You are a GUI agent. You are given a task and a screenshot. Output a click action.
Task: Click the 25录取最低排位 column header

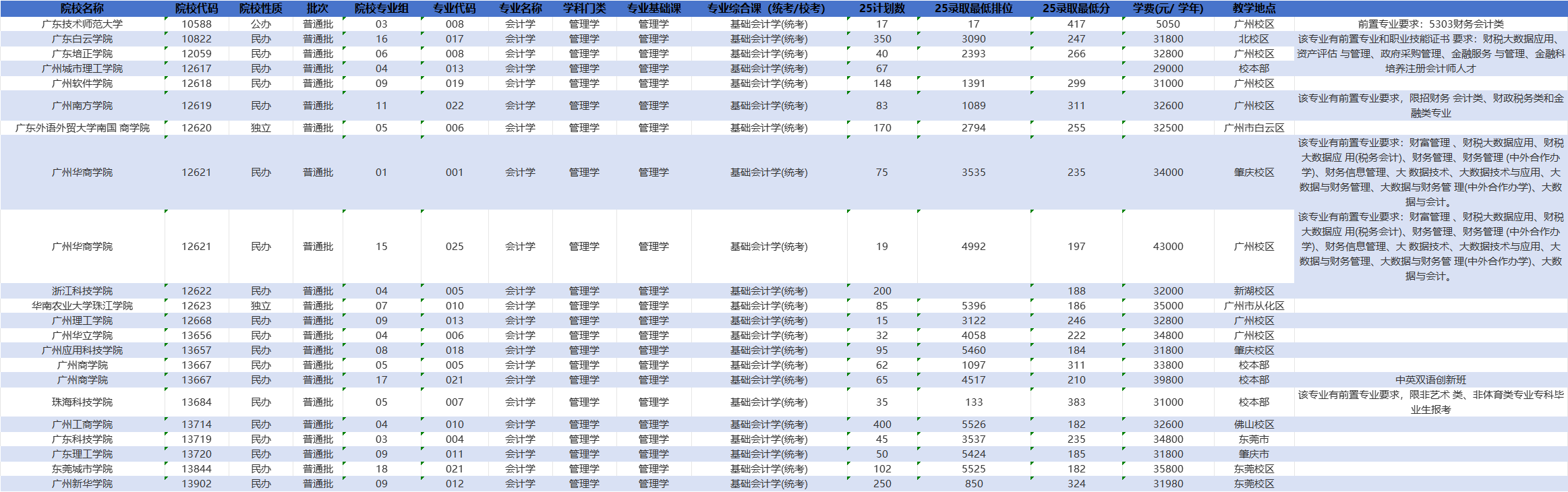click(973, 8)
